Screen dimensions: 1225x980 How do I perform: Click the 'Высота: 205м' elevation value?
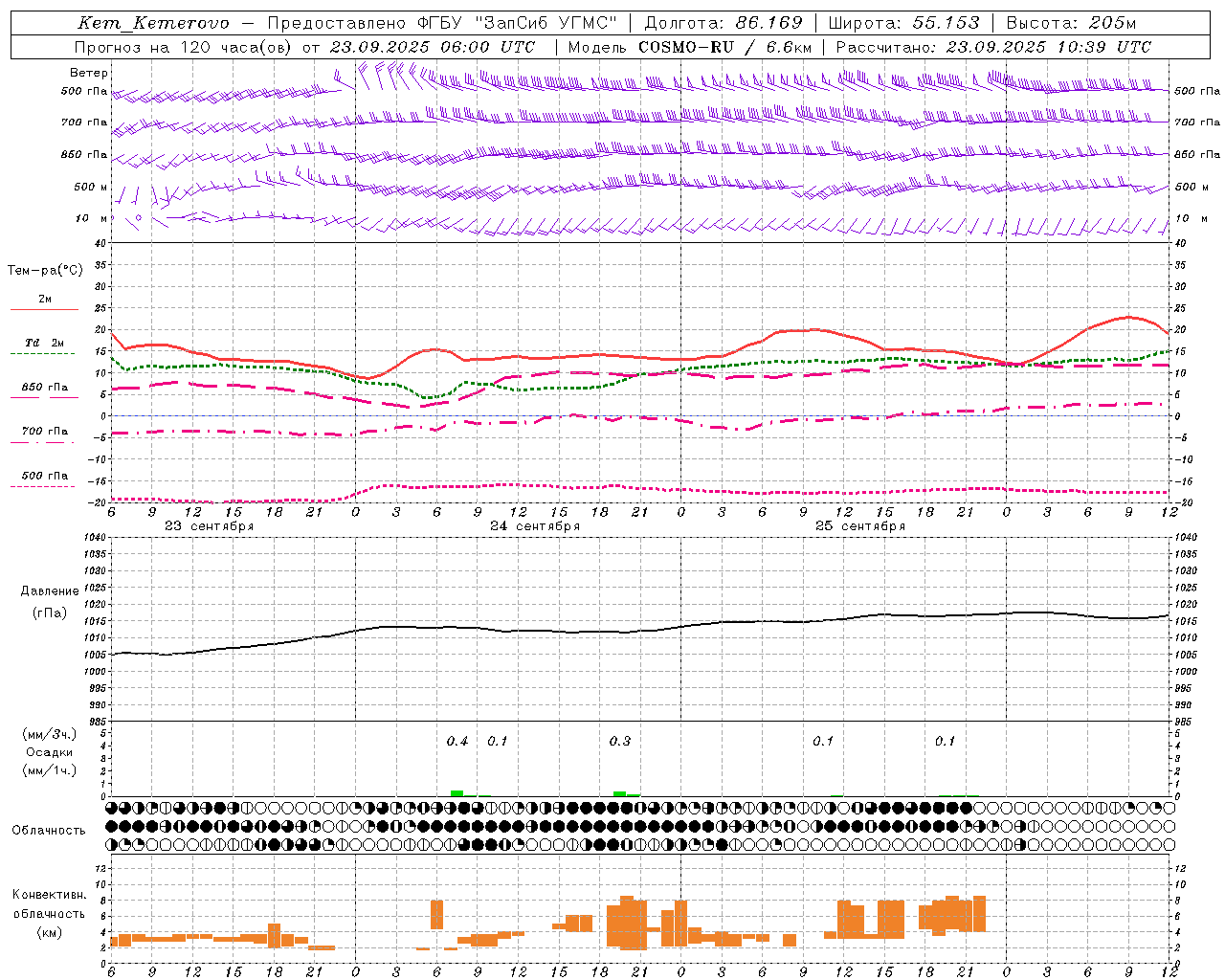pyautogui.click(x=1072, y=23)
